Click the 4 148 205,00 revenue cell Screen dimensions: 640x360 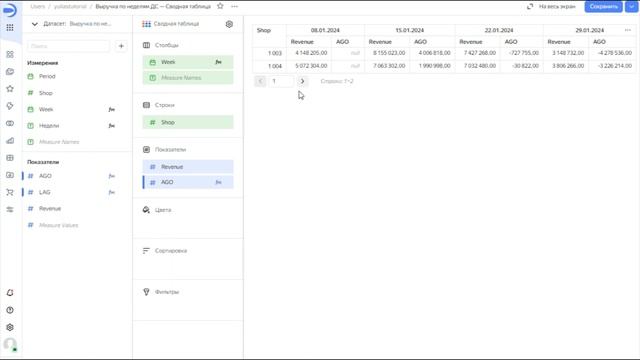309,53
